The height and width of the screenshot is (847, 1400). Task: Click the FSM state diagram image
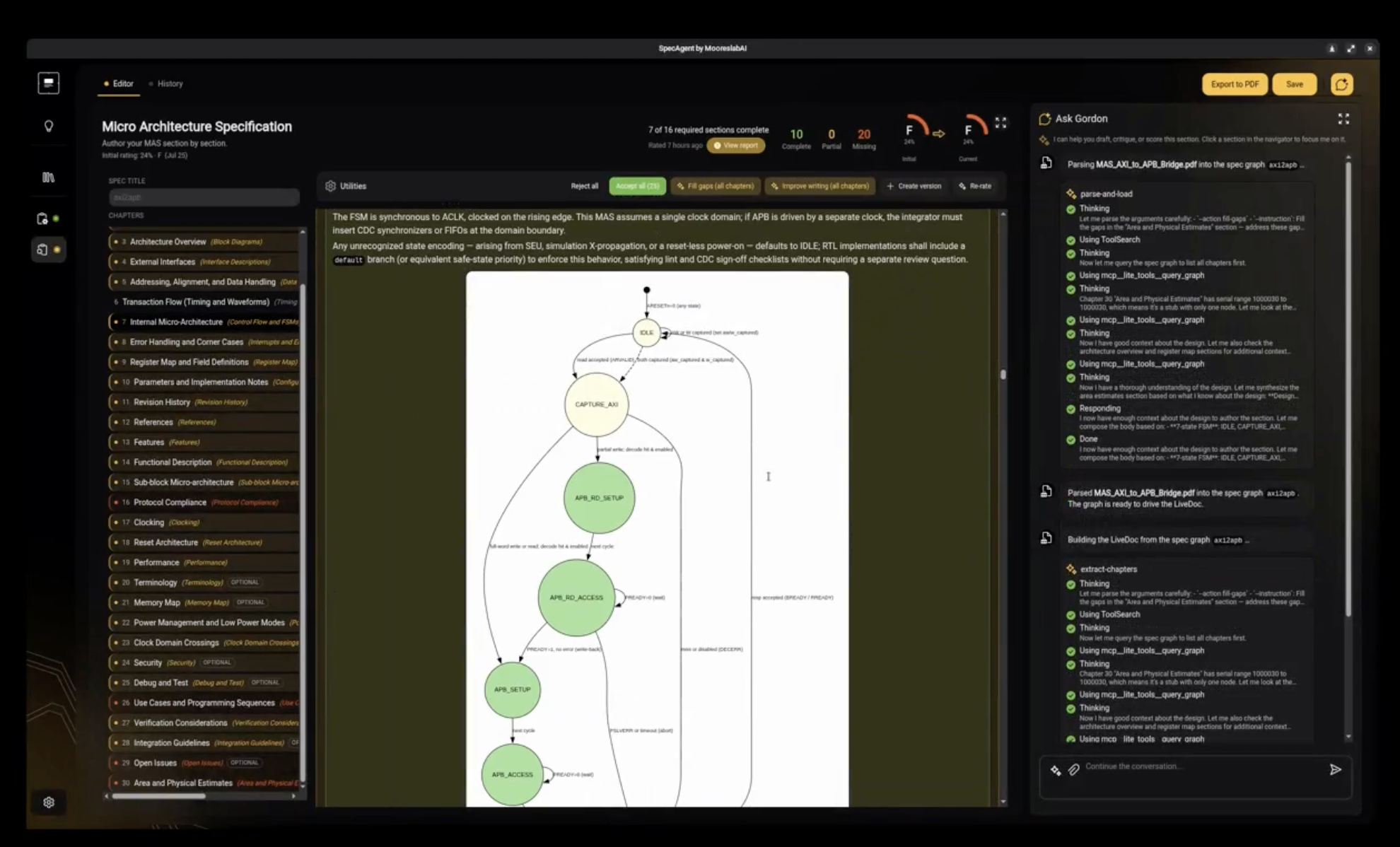click(x=657, y=539)
